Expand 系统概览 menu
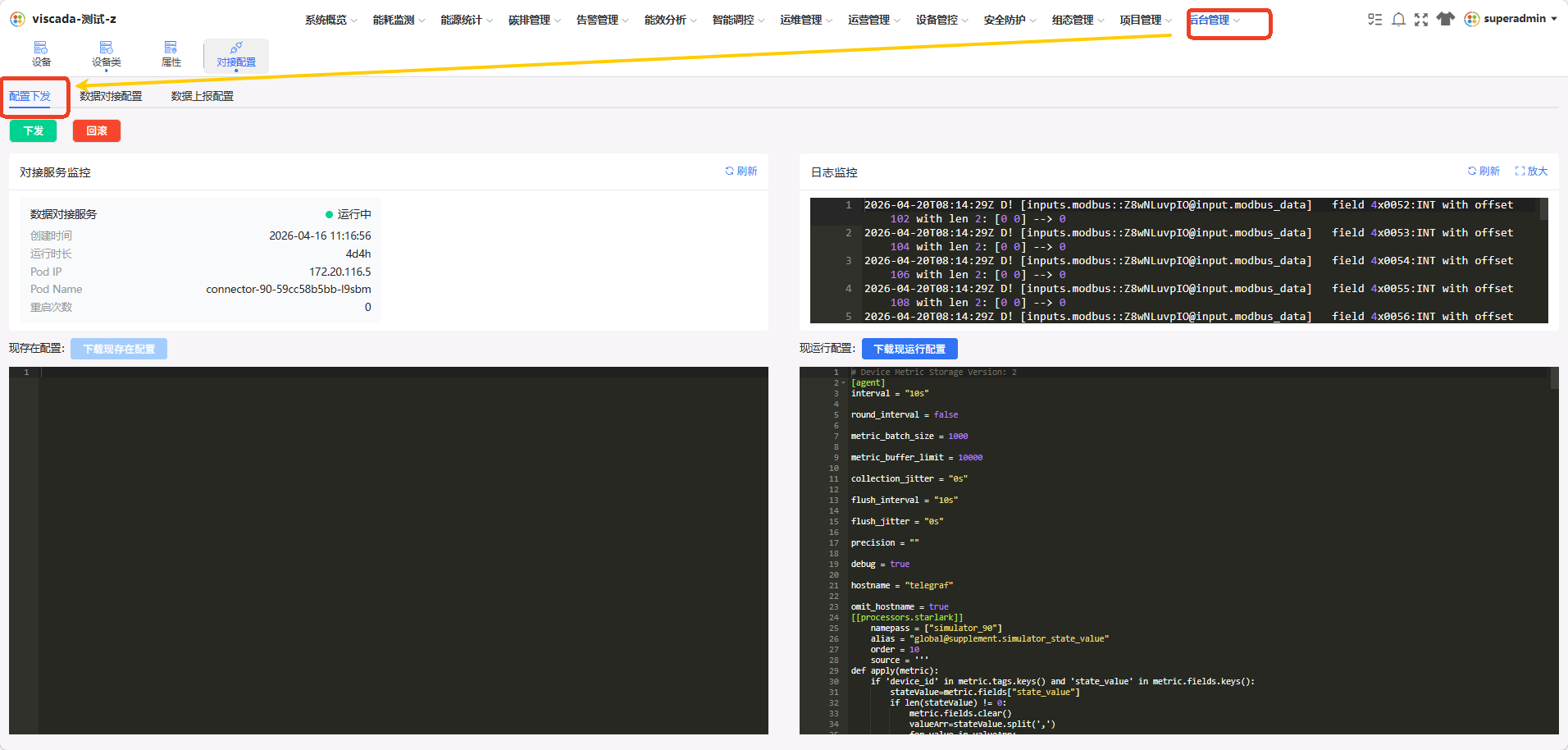The width and height of the screenshot is (1568, 750). 330,20
